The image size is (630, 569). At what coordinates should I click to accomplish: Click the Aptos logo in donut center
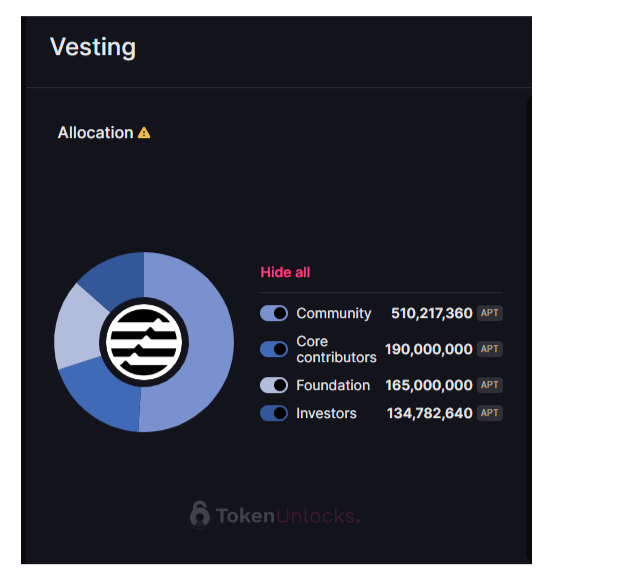pyautogui.click(x=144, y=342)
